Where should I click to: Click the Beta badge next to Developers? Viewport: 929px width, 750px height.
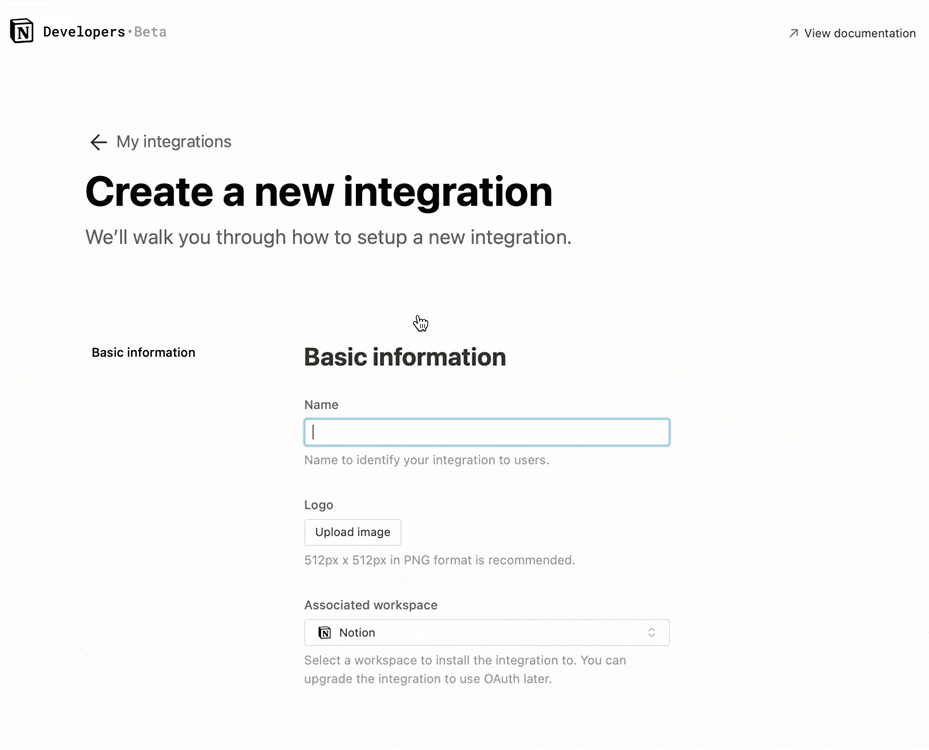tap(150, 31)
